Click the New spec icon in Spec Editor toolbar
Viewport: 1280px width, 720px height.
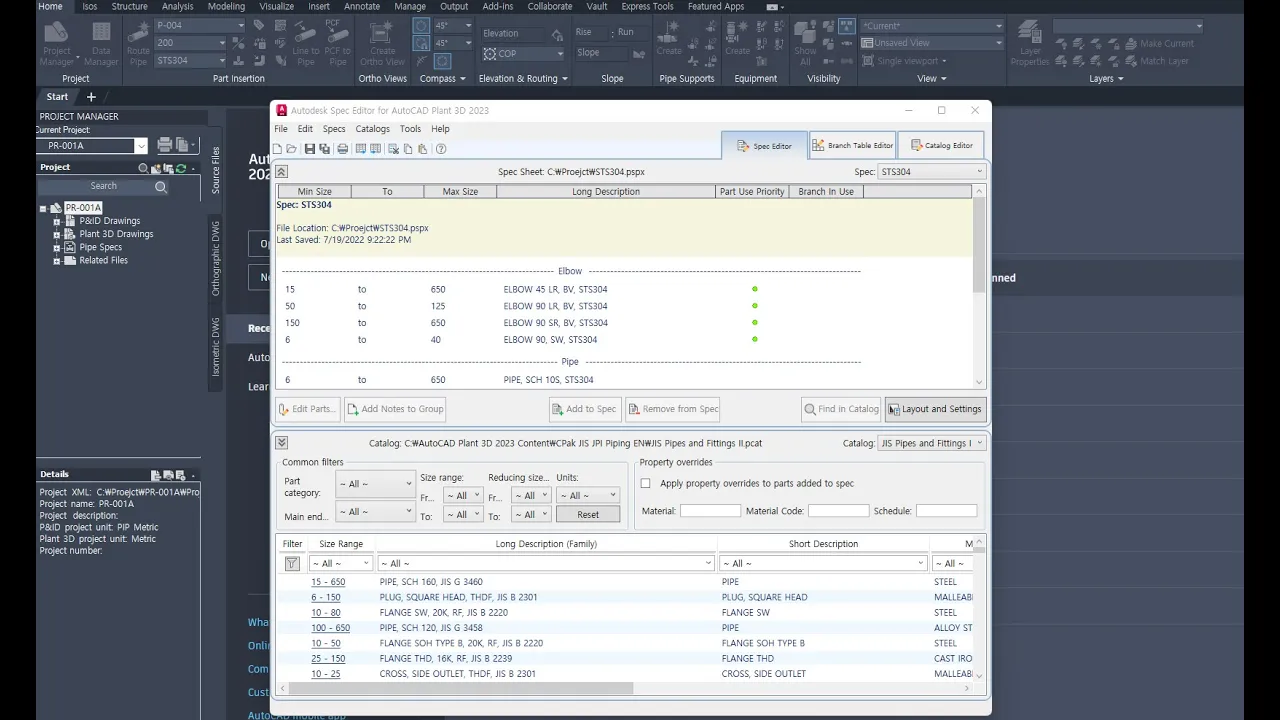pyautogui.click(x=277, y=149)
